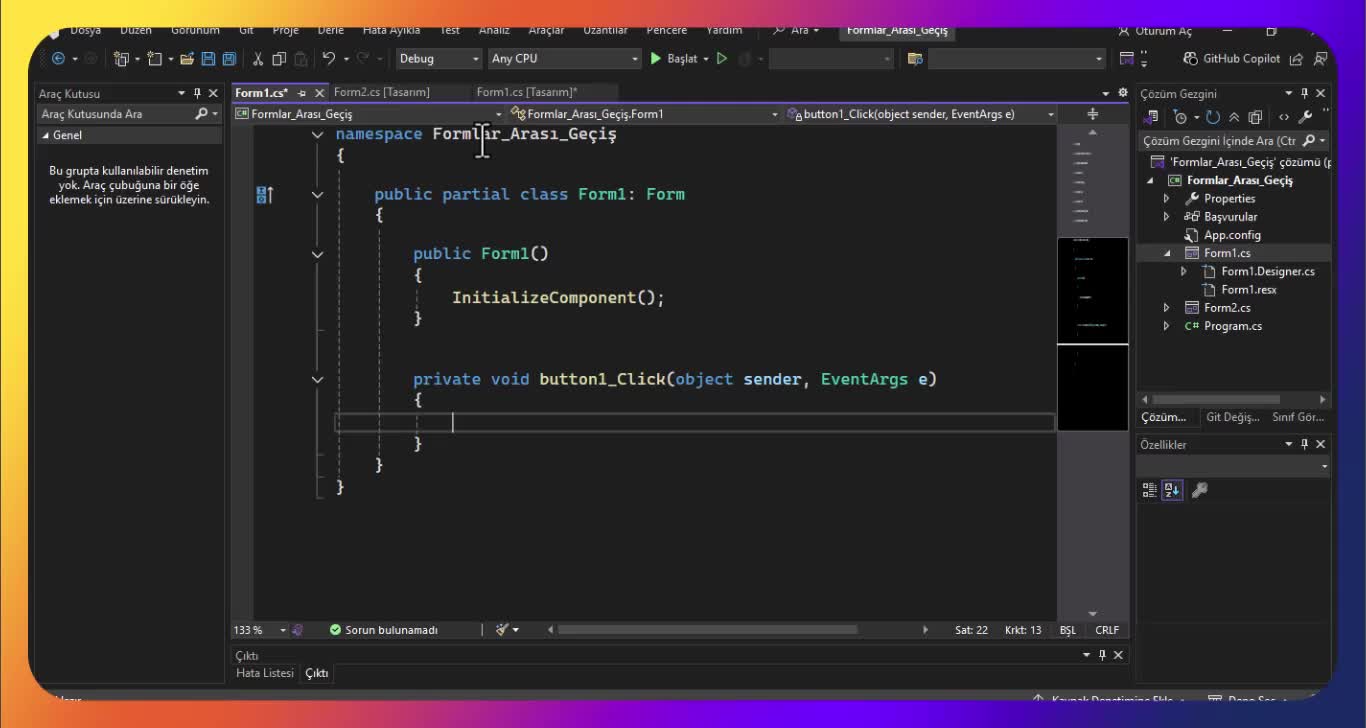
Task: Open the Formlar_Arası_Geçiş.Form1 type dropdown
Action: pyautogui.click(x=644, y=114)
